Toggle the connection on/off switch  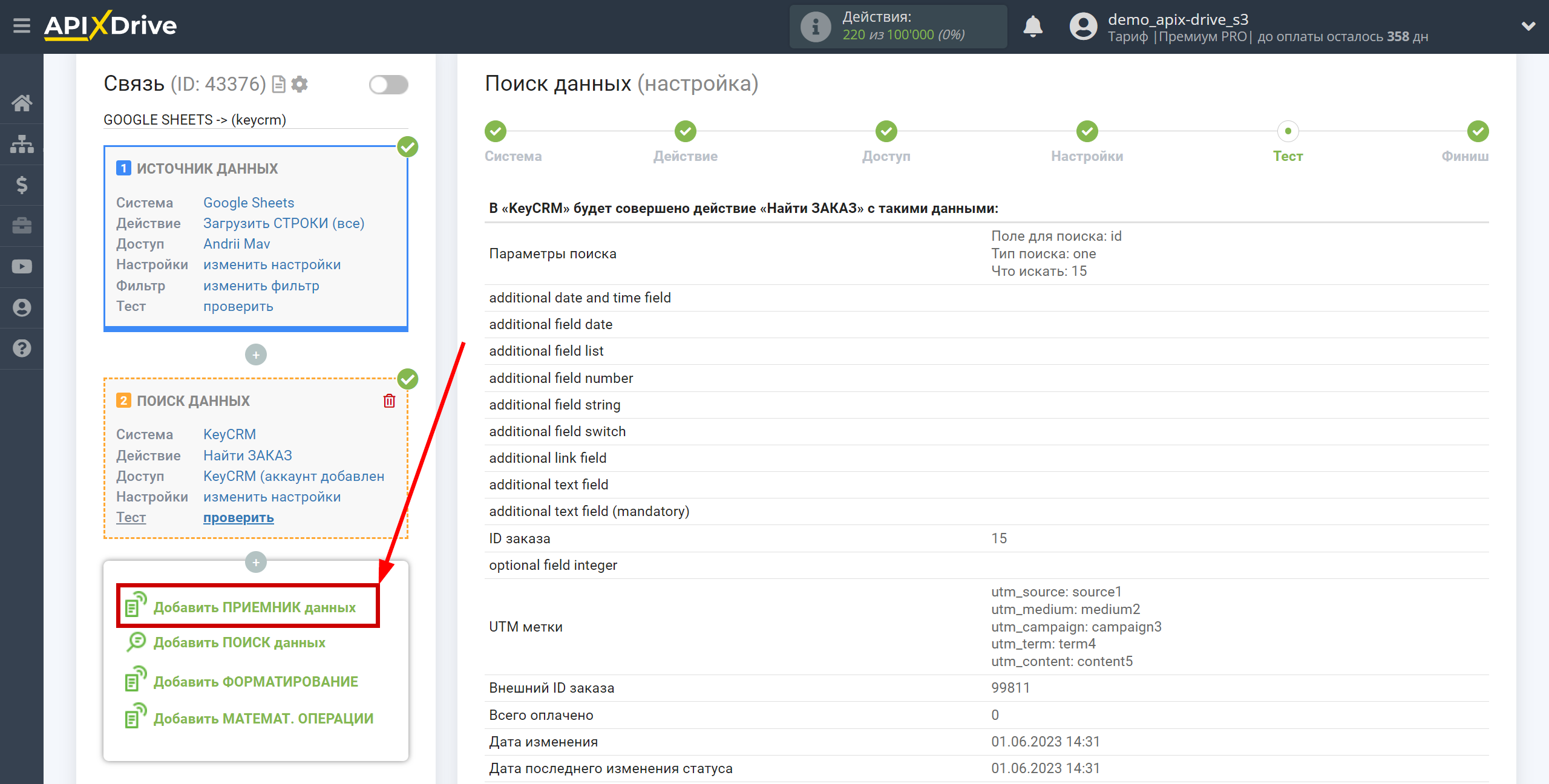click(x=388, y=85)
